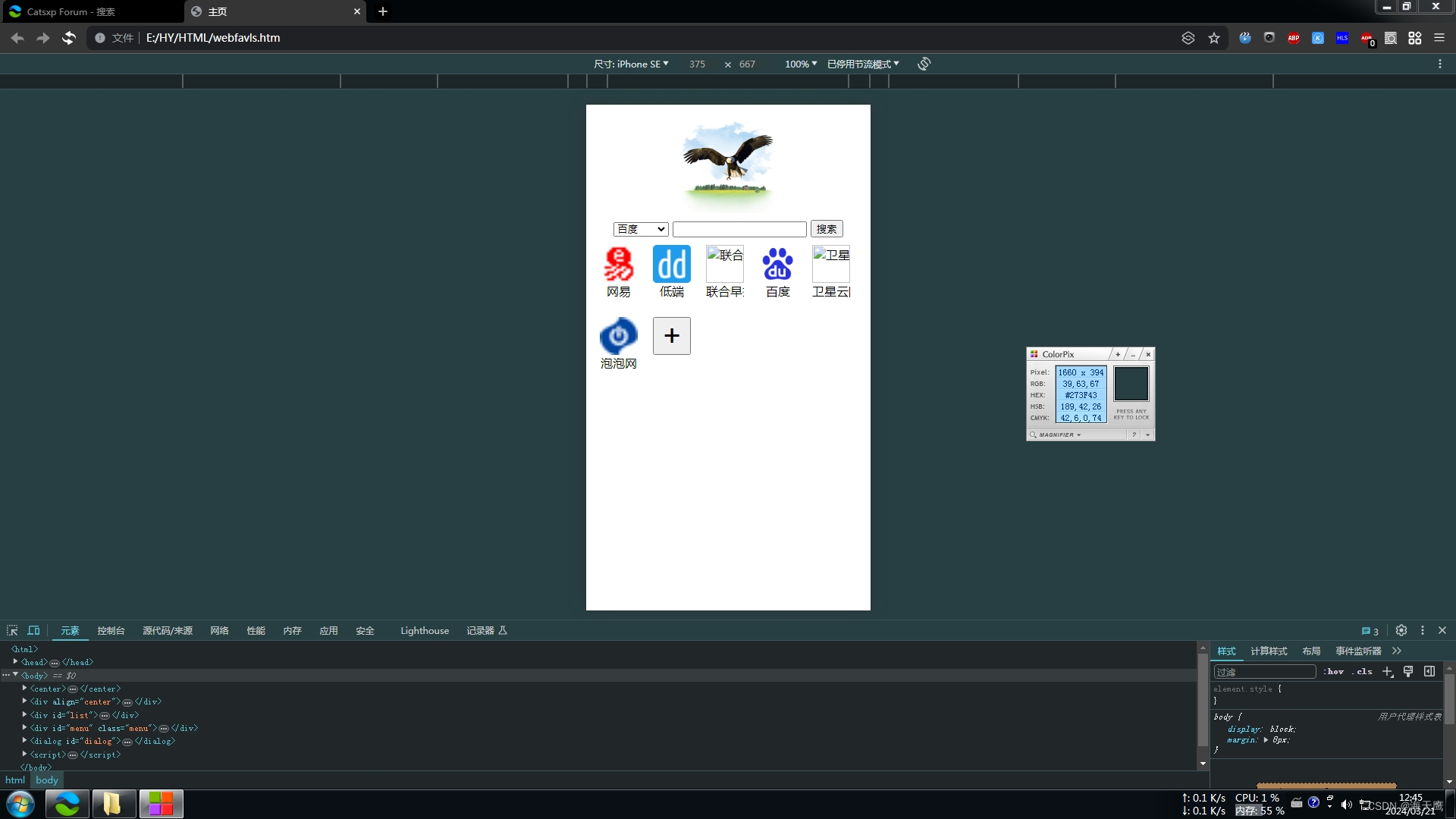This screenshot has width=1456, height=819.
Task: Expand the div id="menu" node
Action: 24,728
